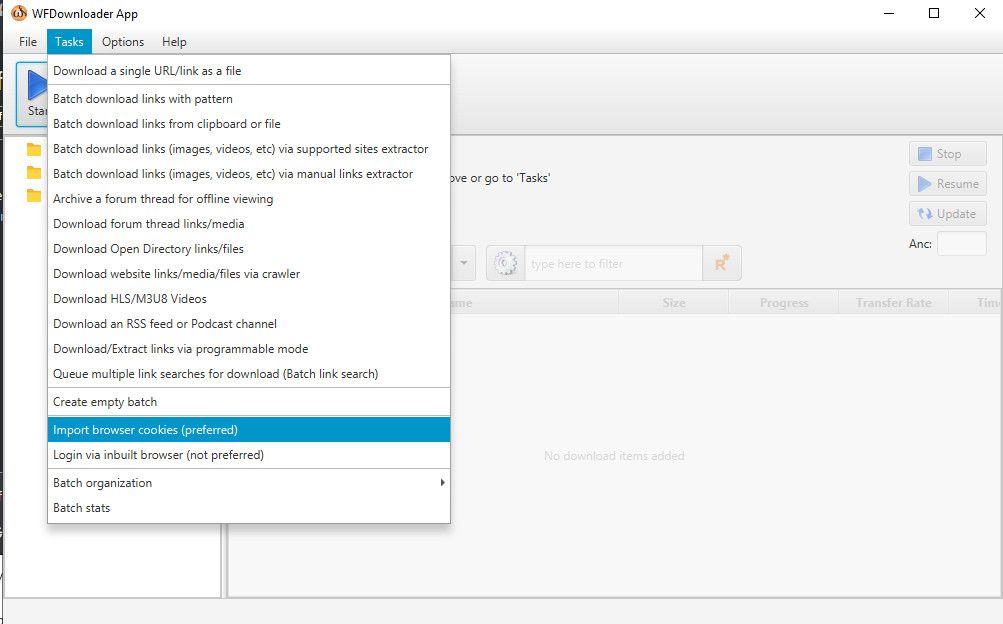Select the third folder icon in sidebar
The width and height of the screenshot is (1003, 624).
tap(34, 196)
